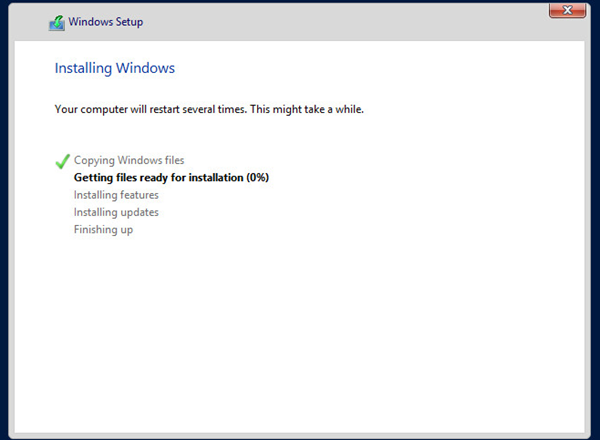Select the 'Copying Windows files' step
Viewport: 600px width, 440px height.
point(129,160)
